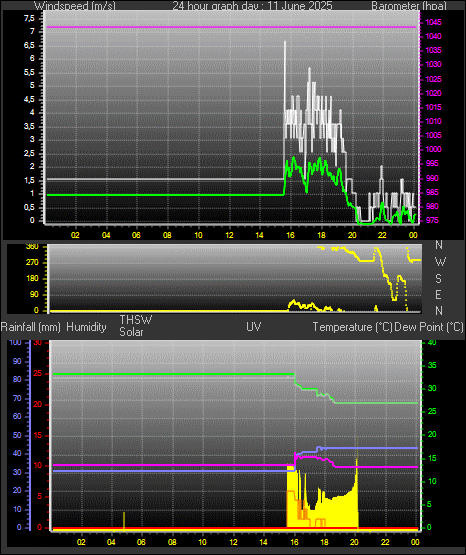The width and height of the screenshot is (466, 555).
Task: Click the Temperature (°C) label
Action: pyautogui.click(x=352, y=327)
